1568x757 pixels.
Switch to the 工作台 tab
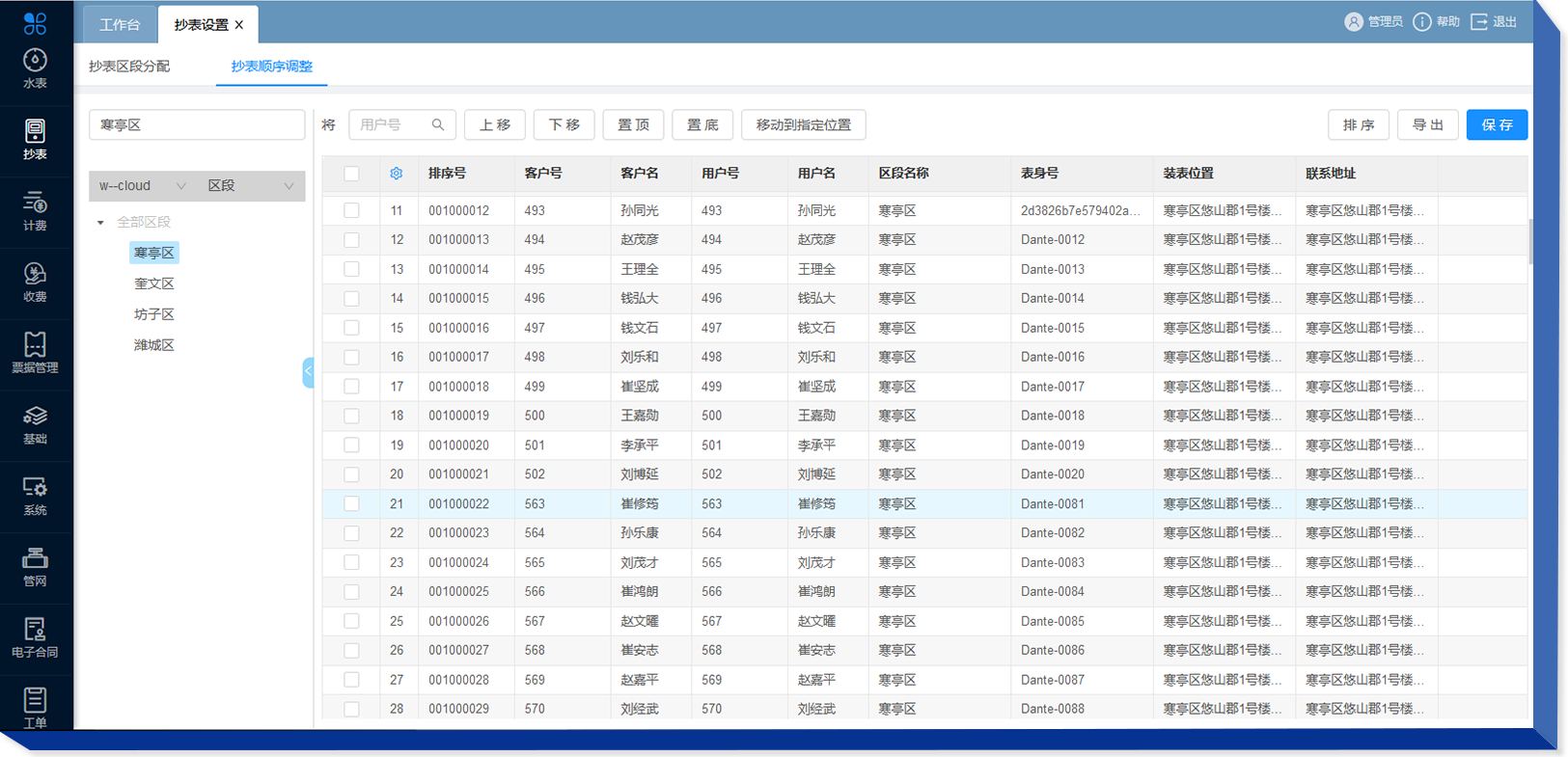click(x=120, y=25)
